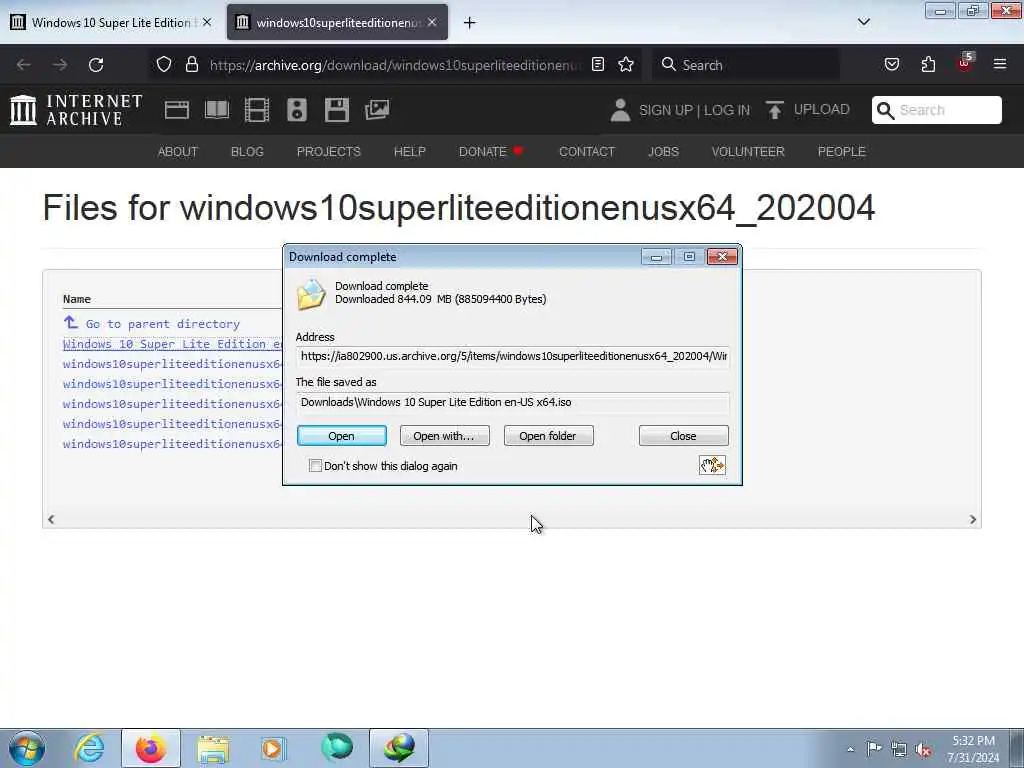
Task: Click Go to parent directory link
Action: point(163,324)
